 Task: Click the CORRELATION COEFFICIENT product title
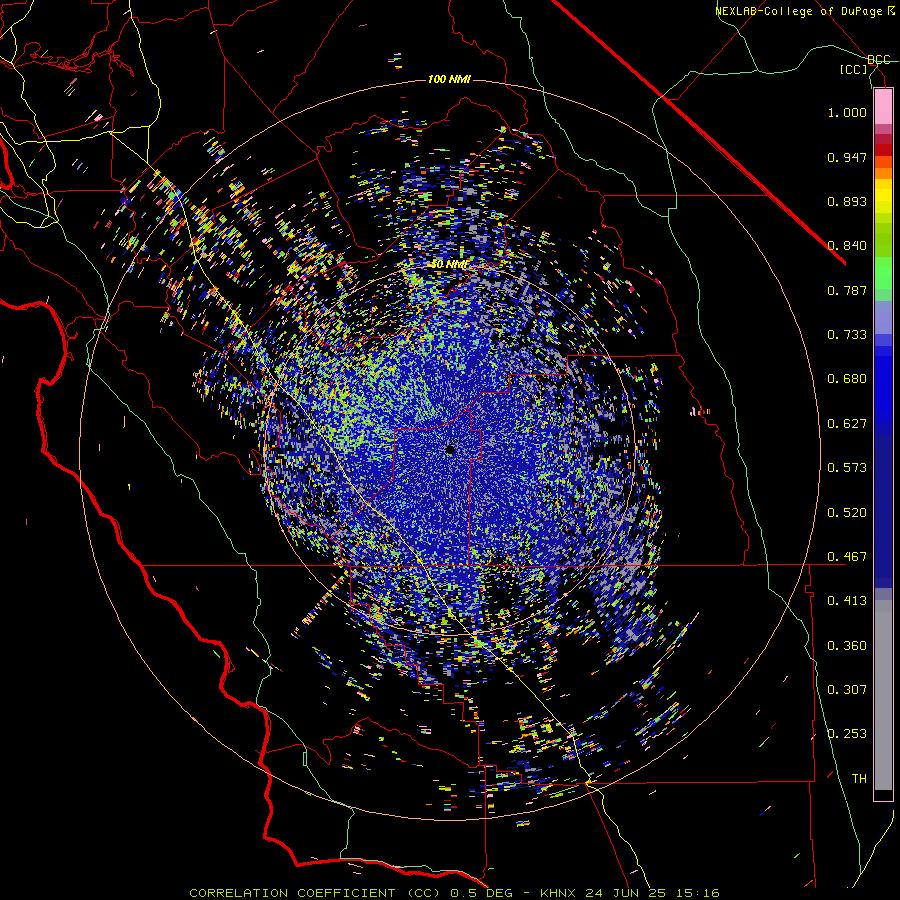coord(317,893)
